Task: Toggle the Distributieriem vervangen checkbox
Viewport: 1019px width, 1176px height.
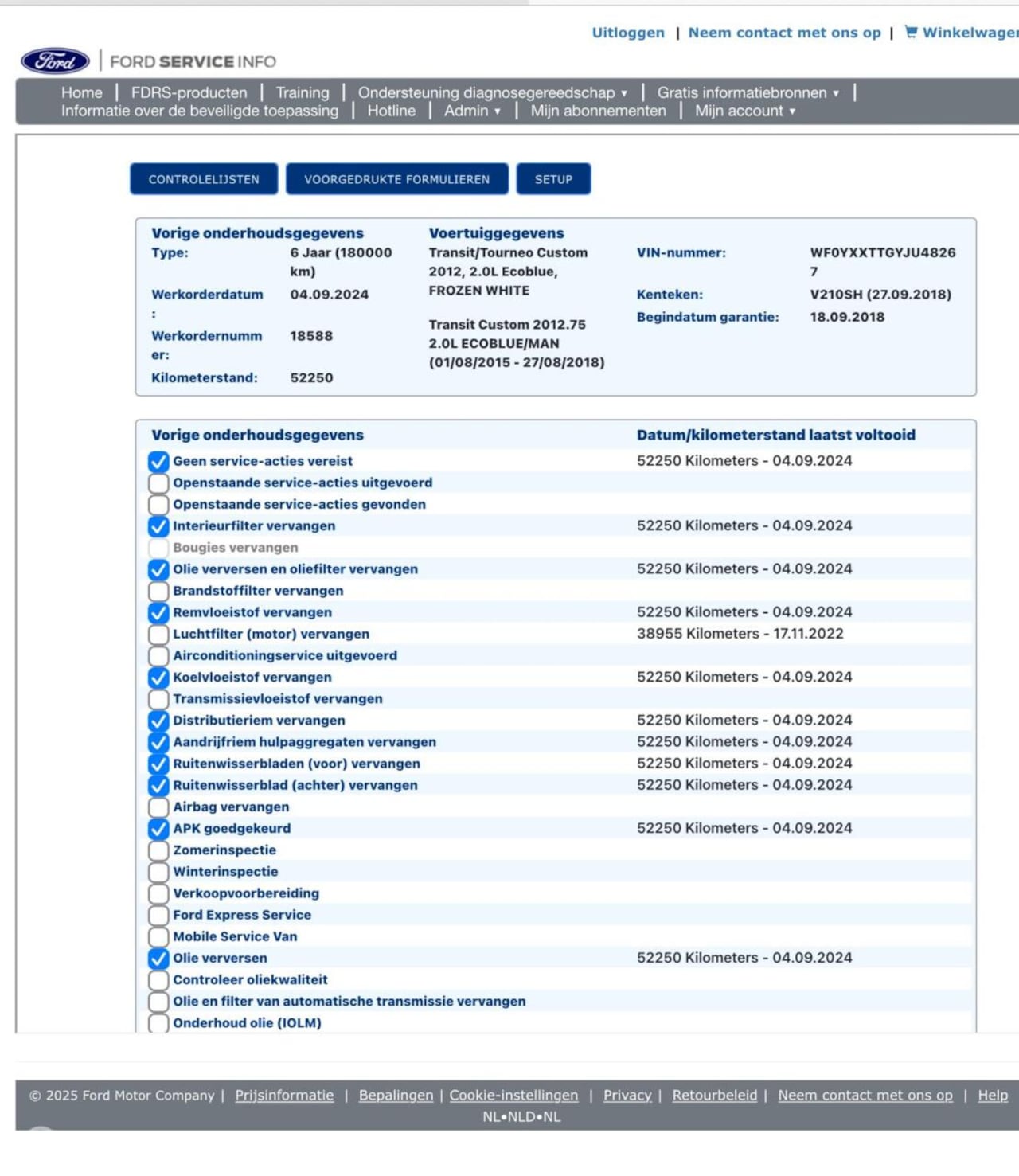Action: (x=158, y=721)
